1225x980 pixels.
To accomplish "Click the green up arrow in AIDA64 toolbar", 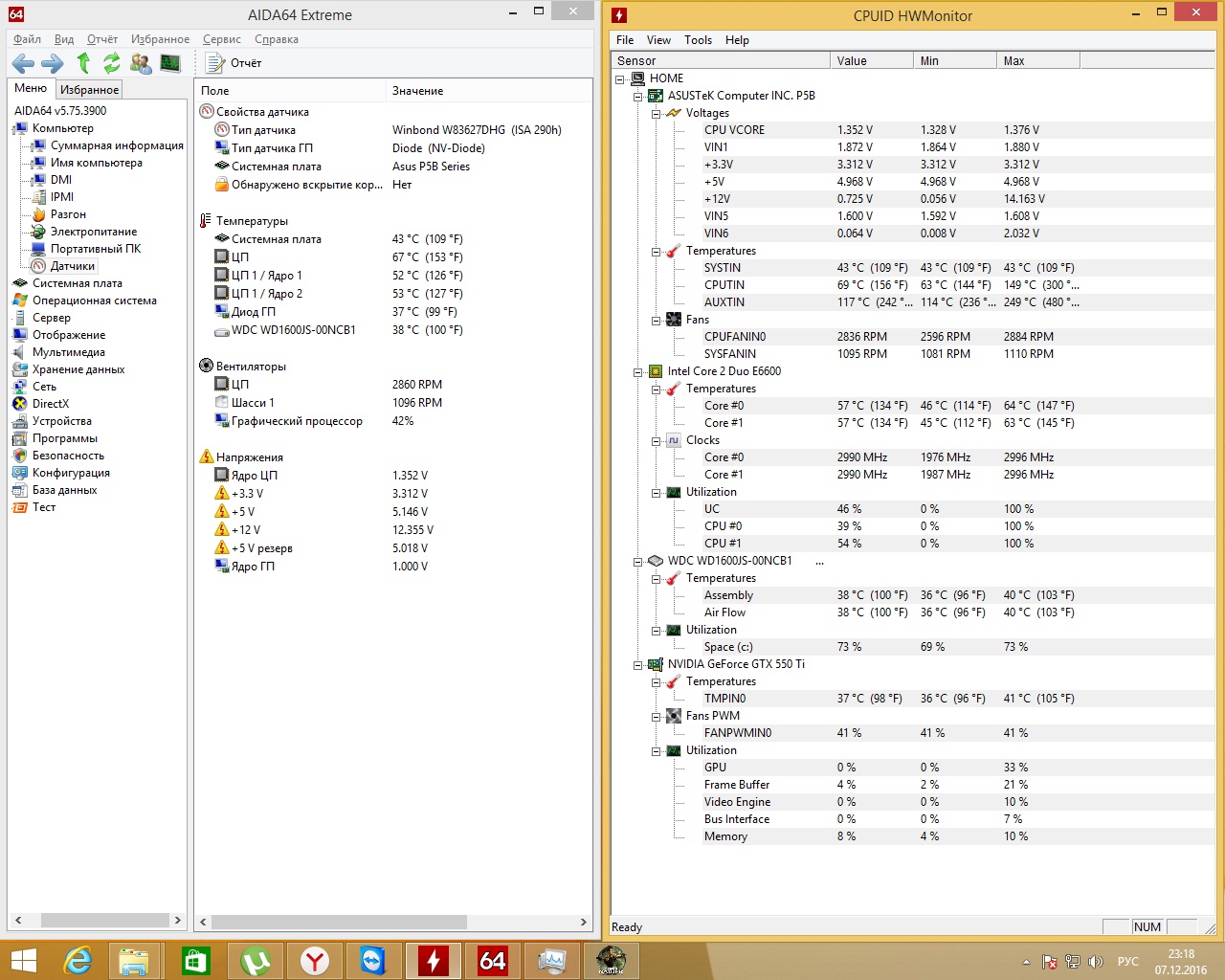I will click(83, 63).
